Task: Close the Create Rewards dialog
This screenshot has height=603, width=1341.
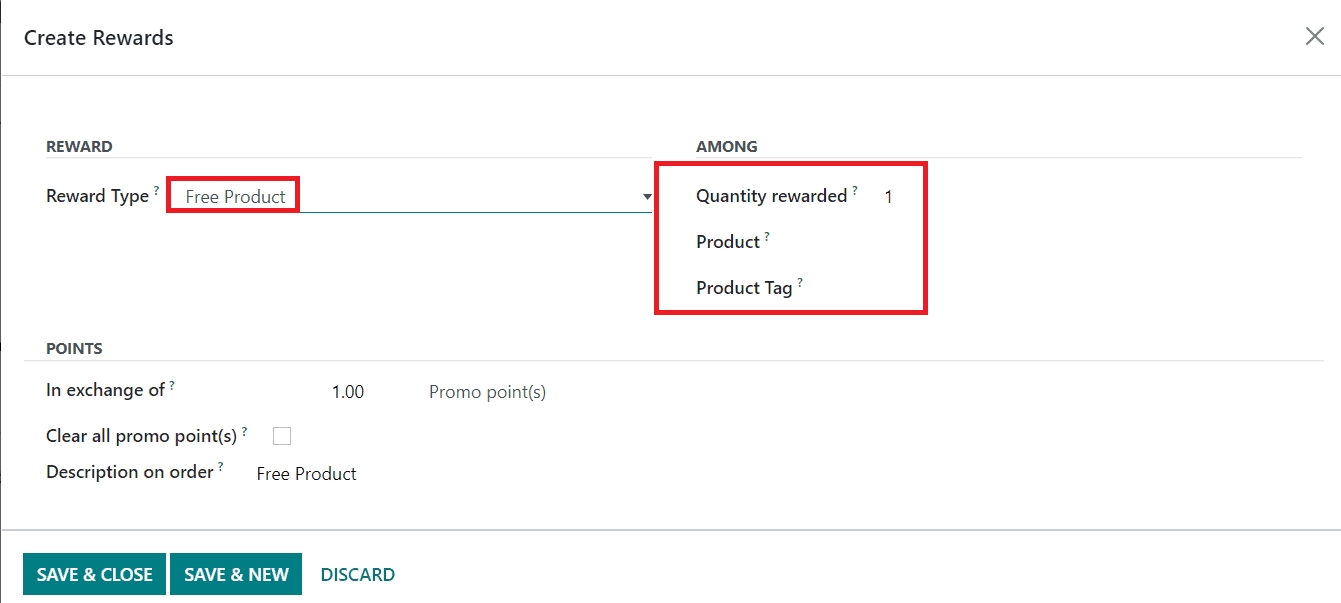Action: (x=1314, y=37)
